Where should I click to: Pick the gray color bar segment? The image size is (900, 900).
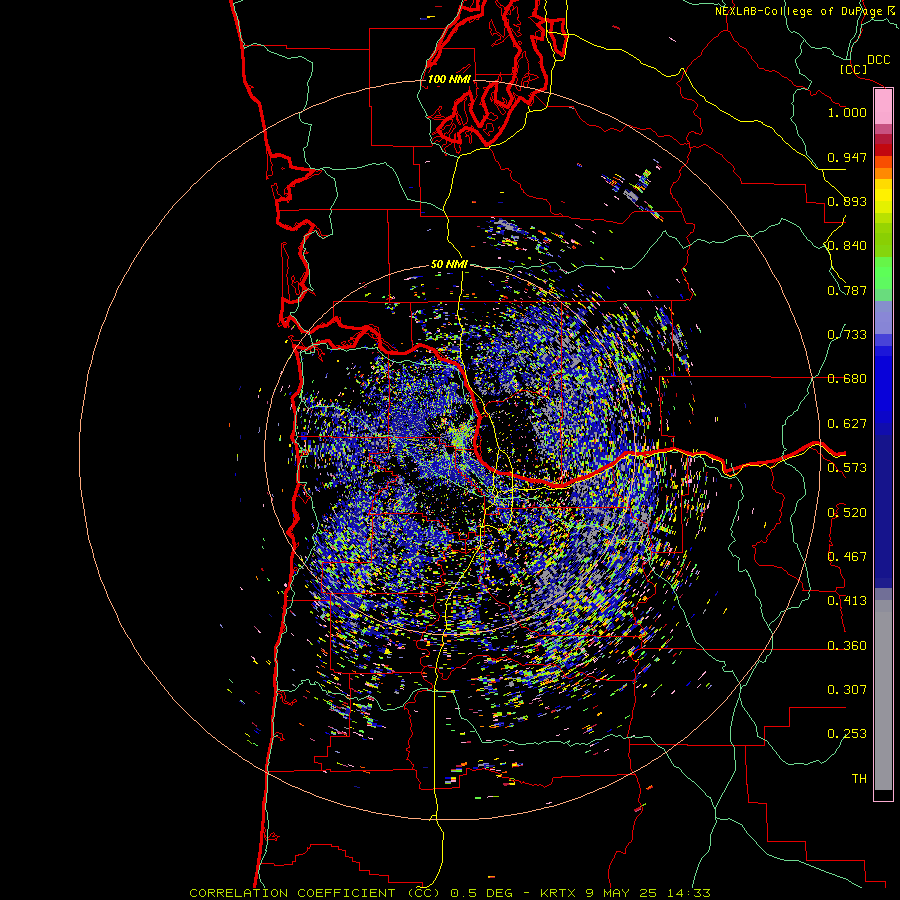coord(883,695)
